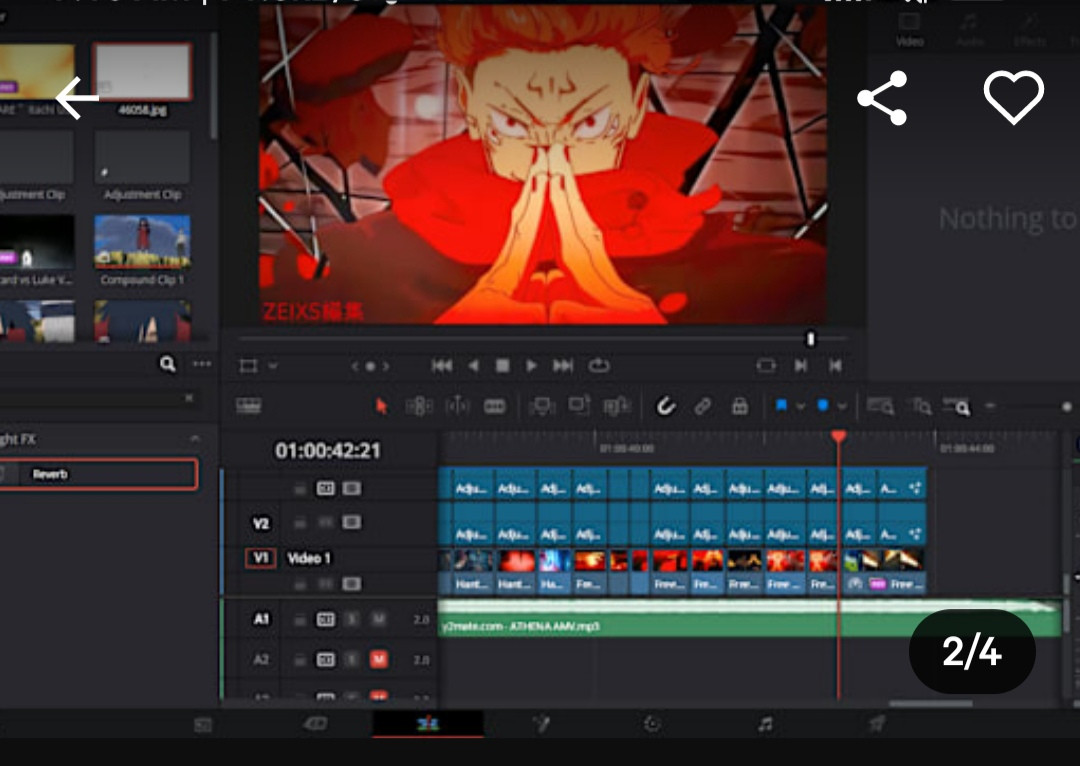1080x766 pixels.
Task: Open the viewer transform mode dropdown arrow
Action: [273, 366]
